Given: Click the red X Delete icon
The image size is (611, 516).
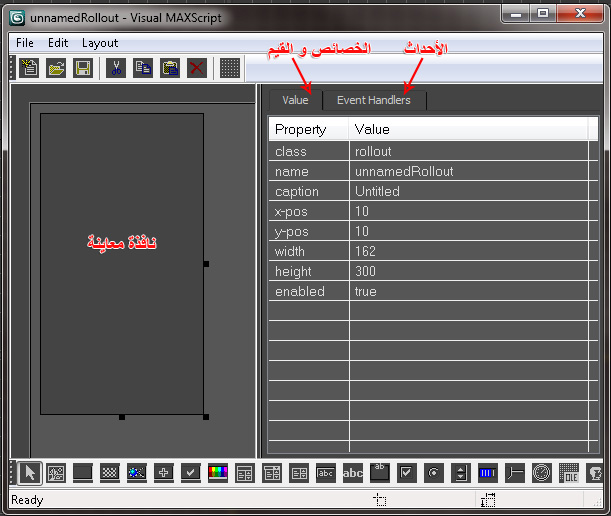Looking at the screenshot, I should (x=197, y=68).
